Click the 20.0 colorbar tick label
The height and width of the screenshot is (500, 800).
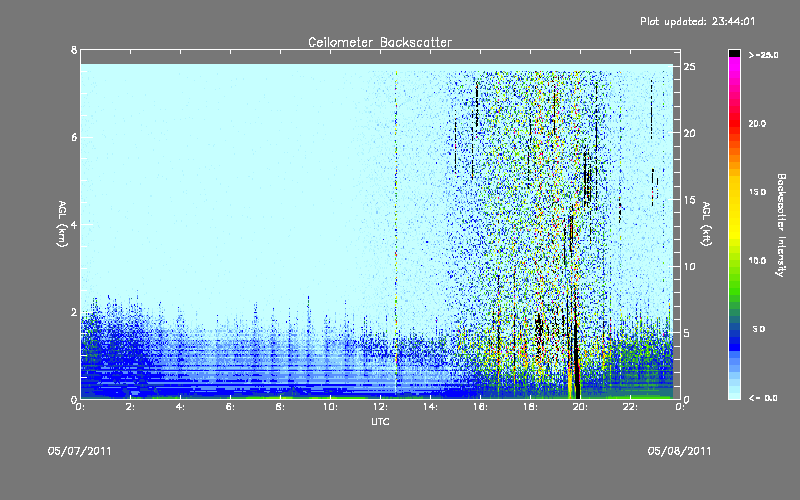point(757,123)
